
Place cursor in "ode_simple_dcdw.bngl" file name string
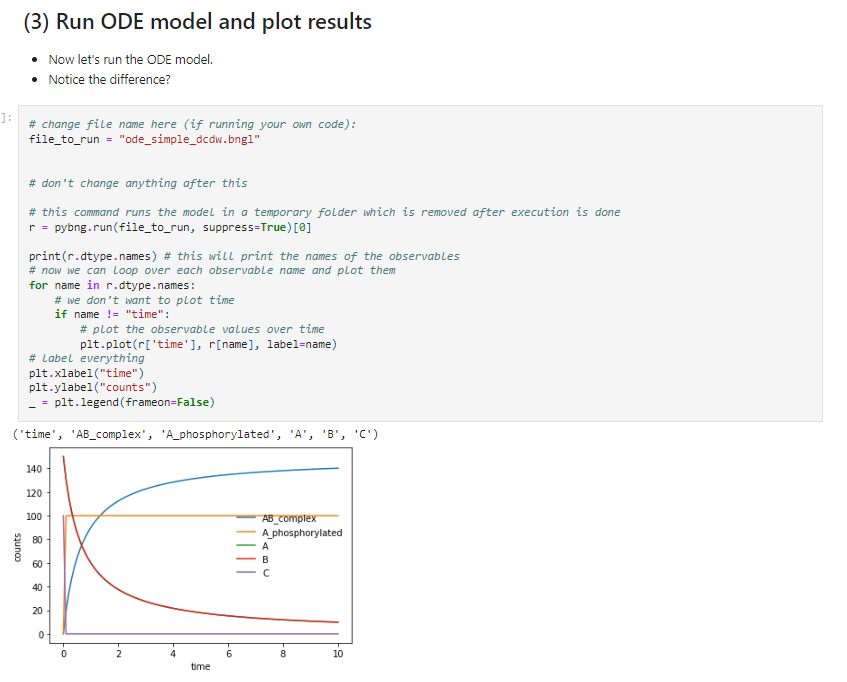click(x=190, y=139)
